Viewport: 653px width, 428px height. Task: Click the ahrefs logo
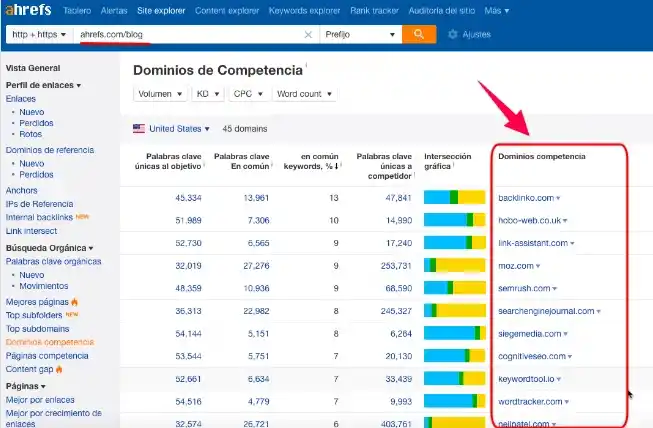(28, 9)
